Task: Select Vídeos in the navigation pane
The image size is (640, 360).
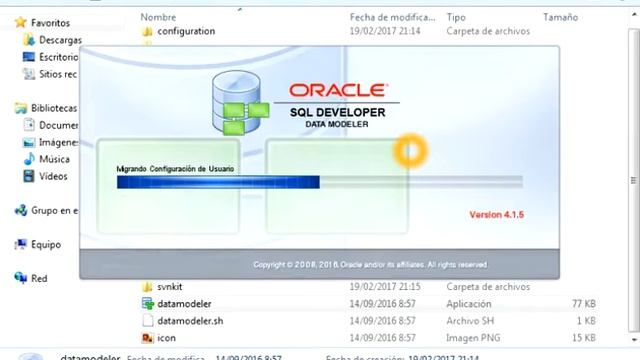Action: coord(53,176)
